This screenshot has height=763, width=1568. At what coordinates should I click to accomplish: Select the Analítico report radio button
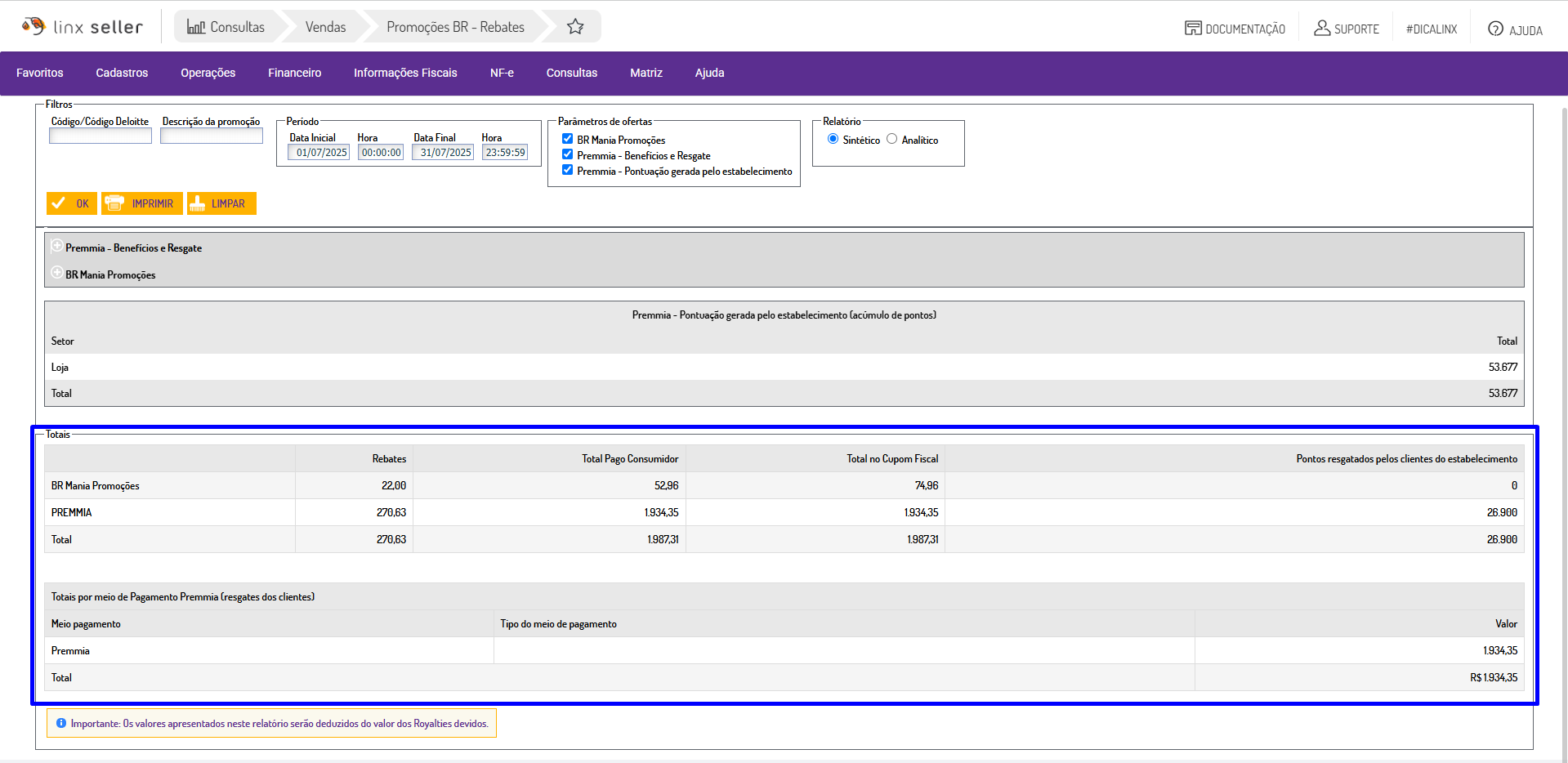coord(891,139)
